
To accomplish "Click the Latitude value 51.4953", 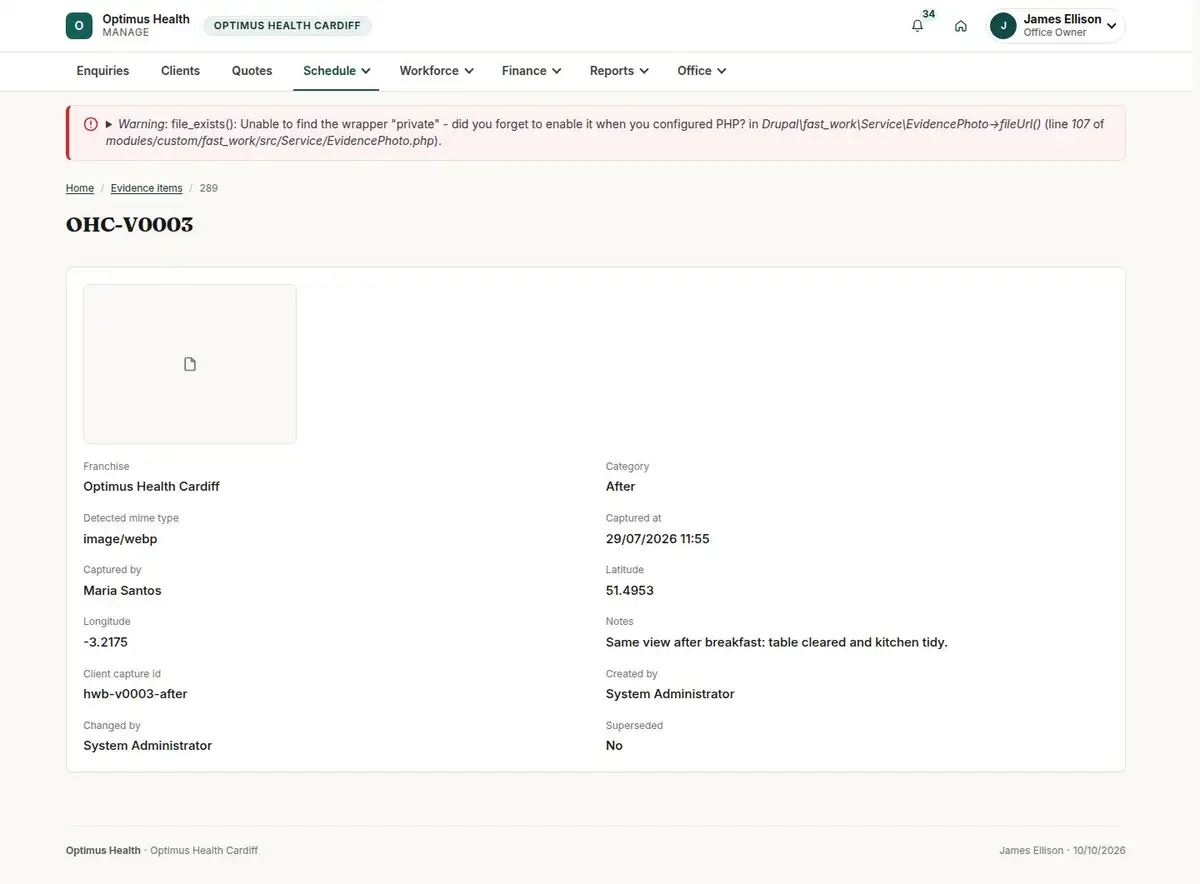I will [x=630, y=590].
